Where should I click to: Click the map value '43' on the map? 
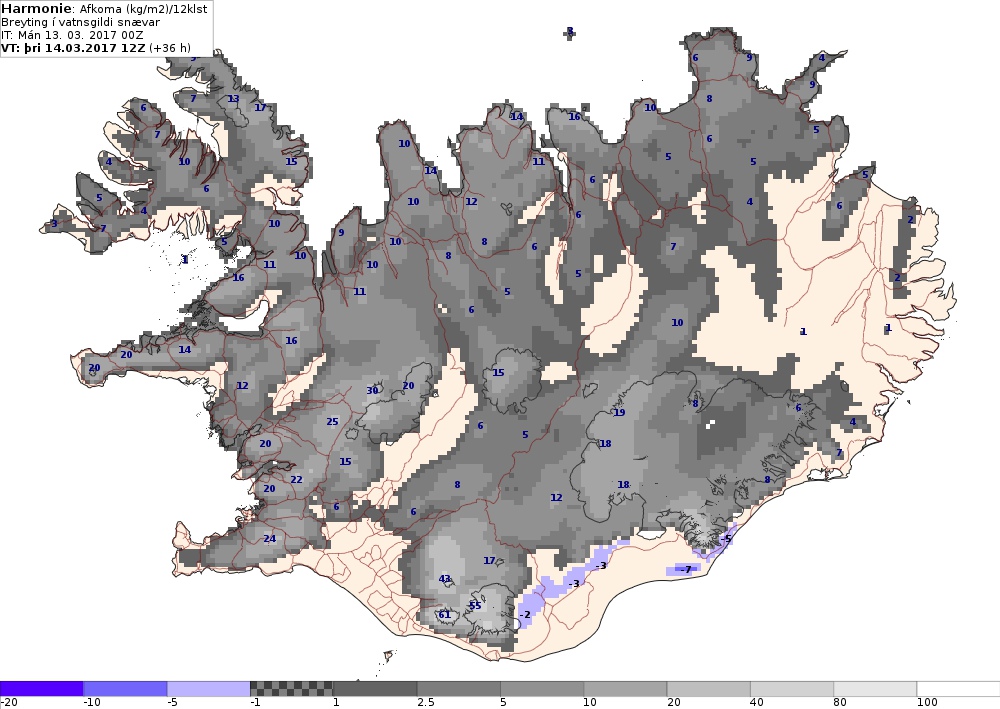(x=445, y=579)
